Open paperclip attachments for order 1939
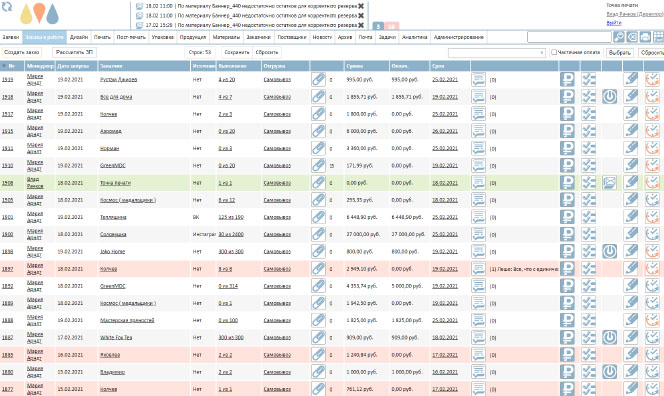Image resolution: width=664 pixels, height=396 pixels. pyautogui.click(x=318, y=79)
